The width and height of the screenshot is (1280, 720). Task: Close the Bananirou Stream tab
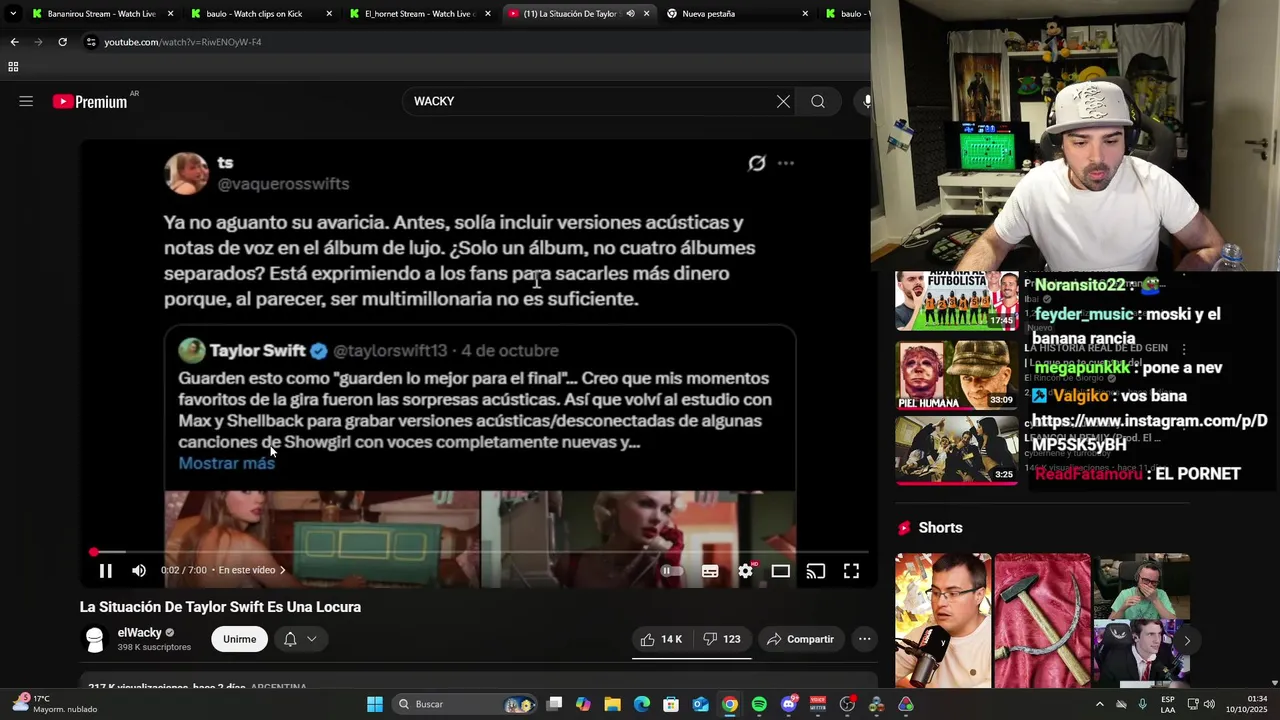[x=170, y=14]
